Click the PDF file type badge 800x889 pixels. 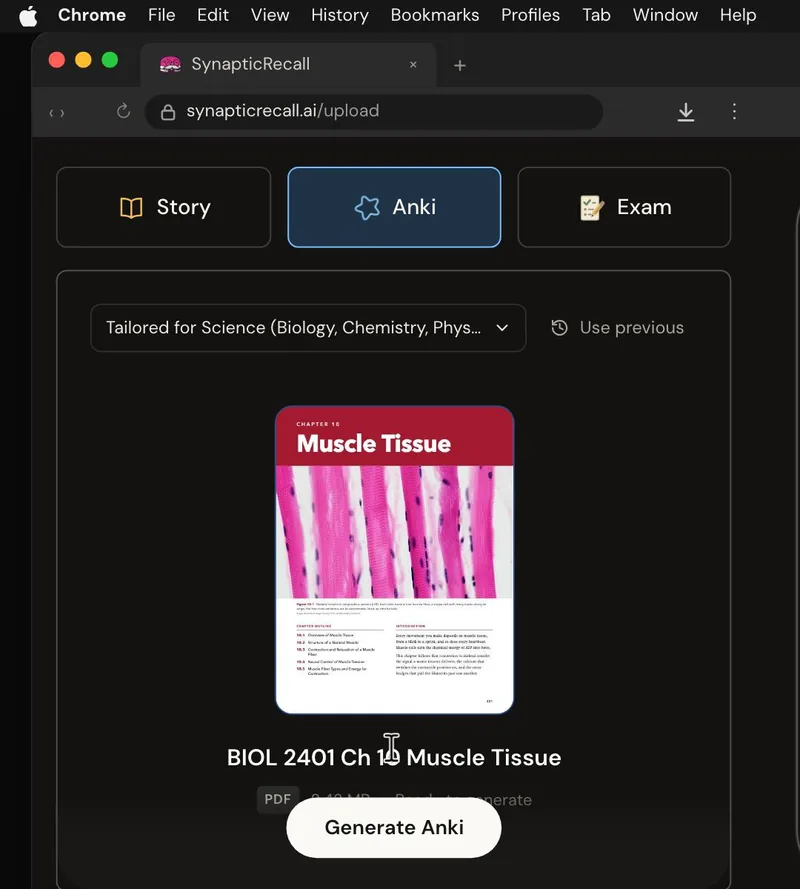point(278,799)
